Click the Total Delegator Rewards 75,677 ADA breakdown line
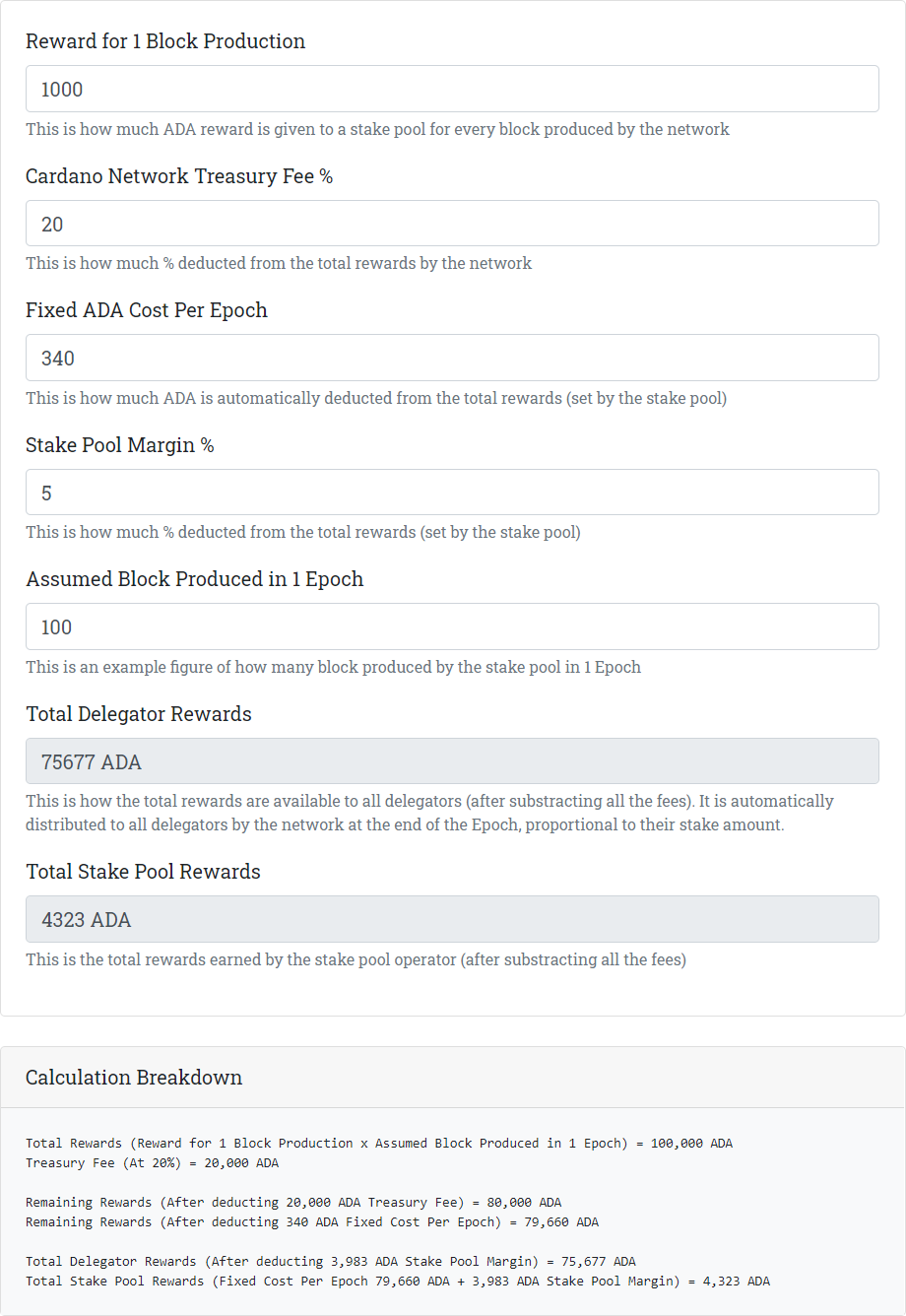The image size is (906, 1316). (331, 1262)
